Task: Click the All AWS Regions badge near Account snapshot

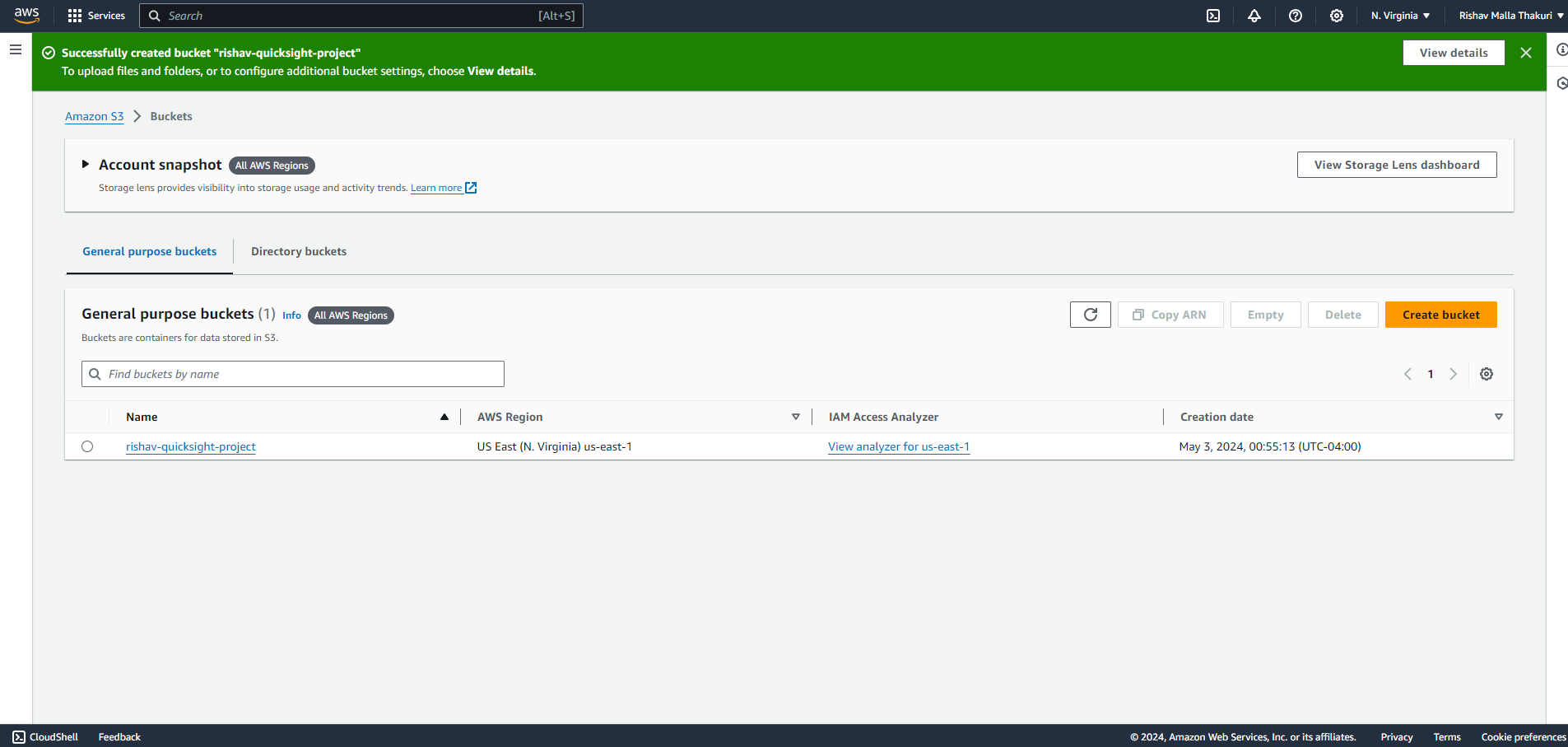Action: [272, 166]
